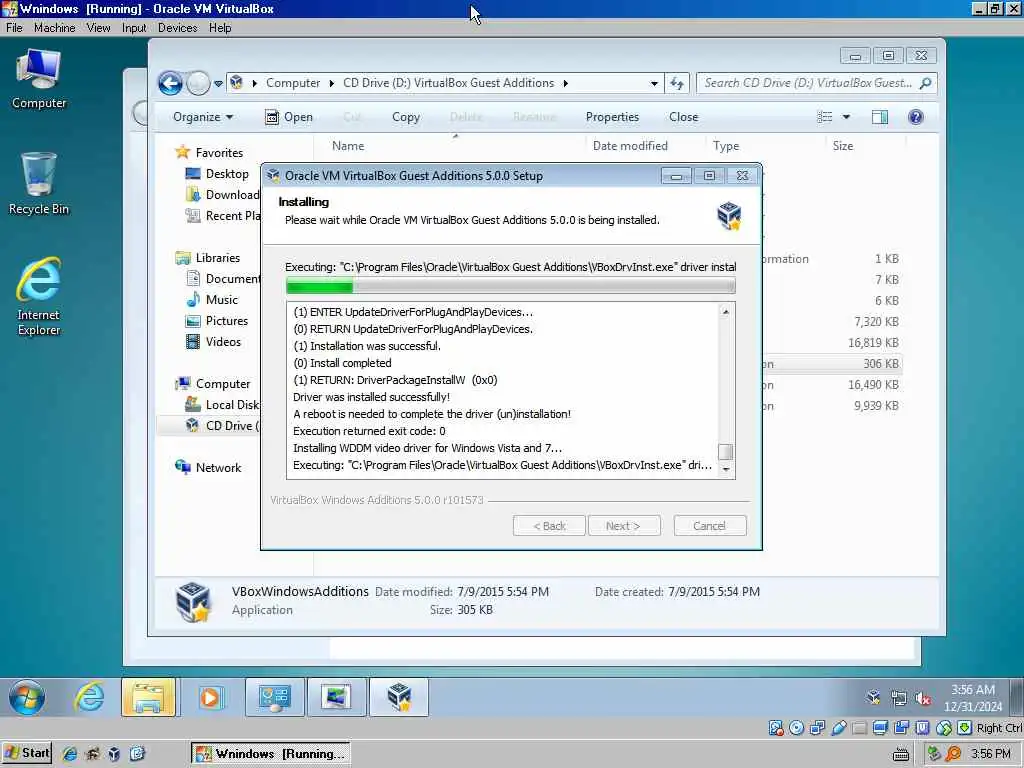Image resolution: width=1024 pixels, height=768 pixels.
Task: Click the VirtualBox shared folders status icon
Action: pyautogui.click(x=859, y=728)
